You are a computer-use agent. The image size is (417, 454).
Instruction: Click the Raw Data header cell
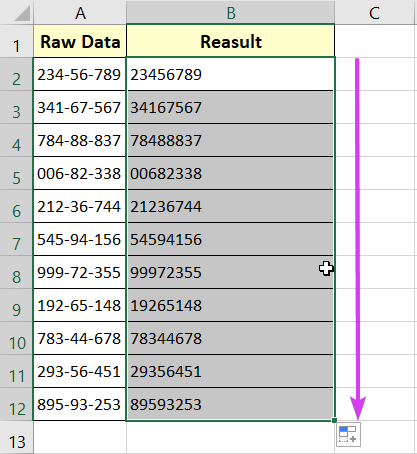coord(80,41)
